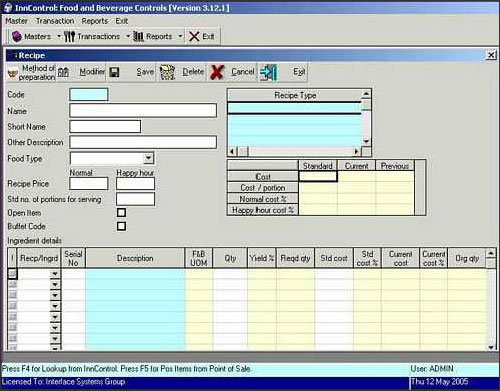Click the Delete basket icon
This screenshot has height=391, width=500.
167,72
